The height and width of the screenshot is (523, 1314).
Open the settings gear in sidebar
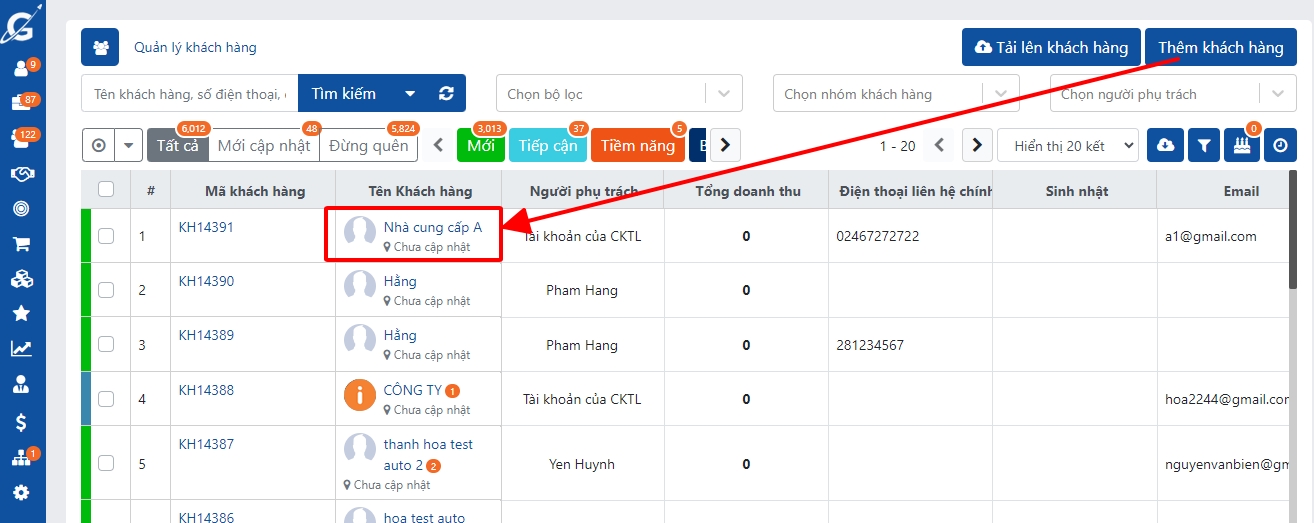pos(20,493)
